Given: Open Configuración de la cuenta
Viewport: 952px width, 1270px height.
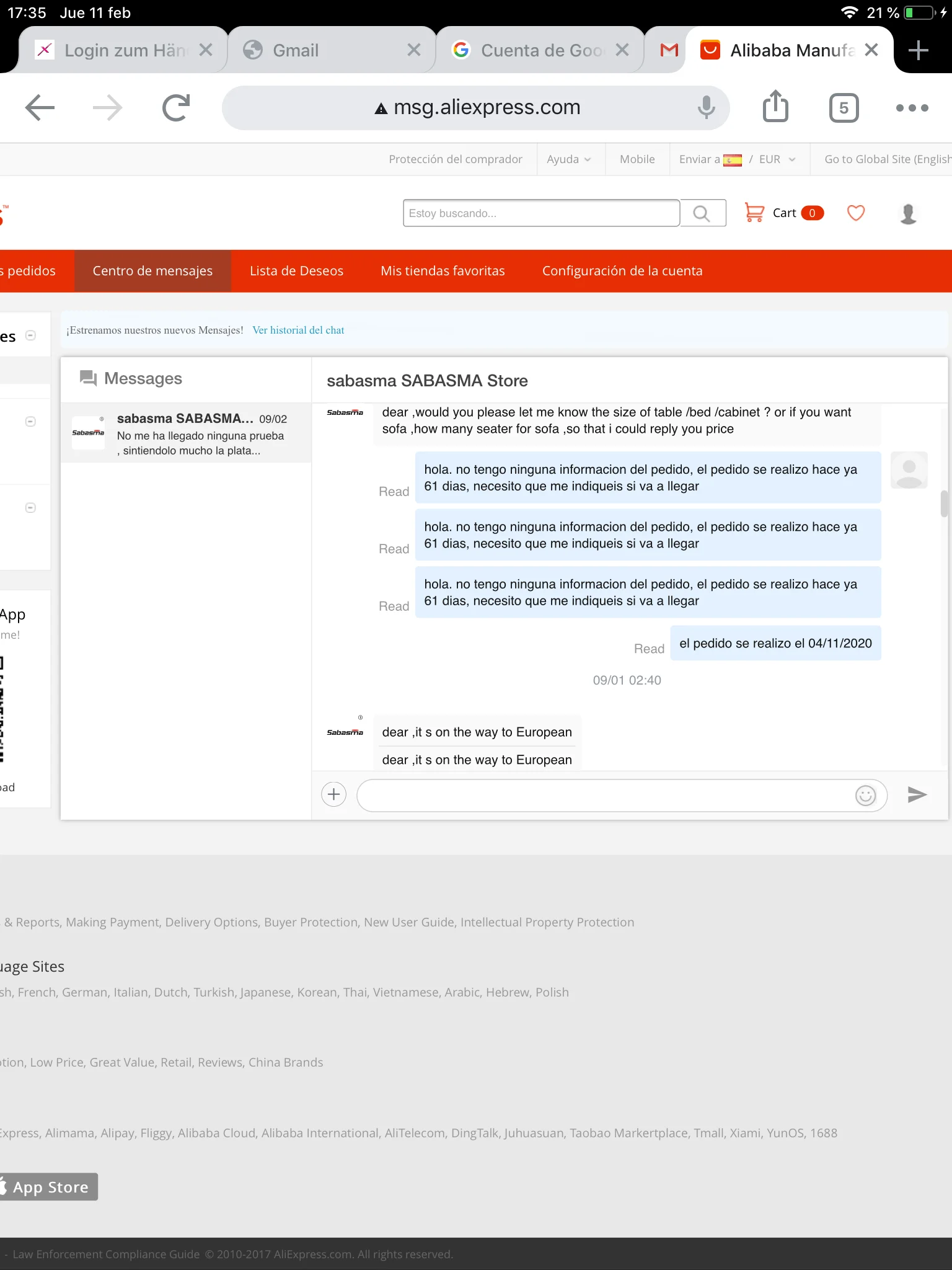Looking at the screenshot, I should point(622,271).
